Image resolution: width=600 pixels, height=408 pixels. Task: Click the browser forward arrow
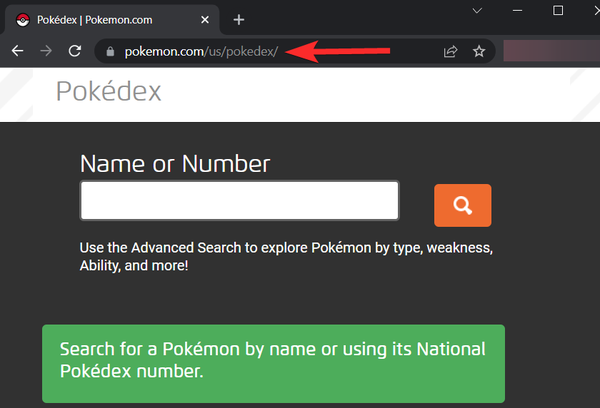[x=45, y=51]
